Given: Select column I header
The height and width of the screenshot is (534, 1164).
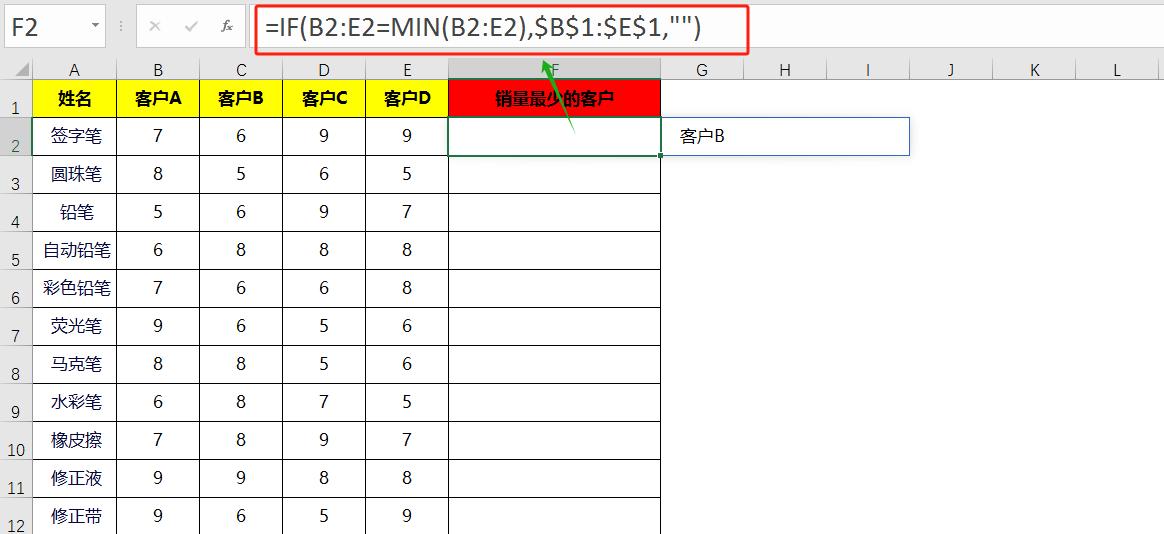Looking at the screenshot, I should pos(869,70).
